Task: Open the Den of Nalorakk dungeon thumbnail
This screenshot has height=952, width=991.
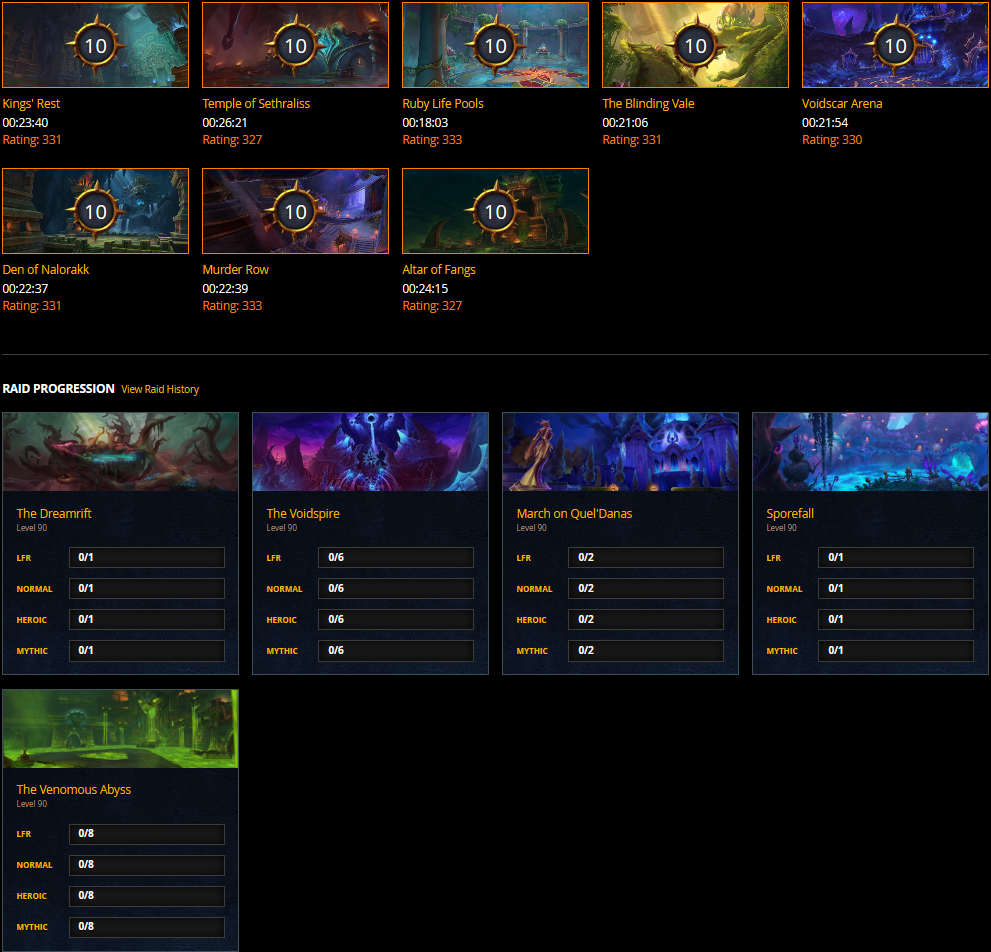Action: 95,211
